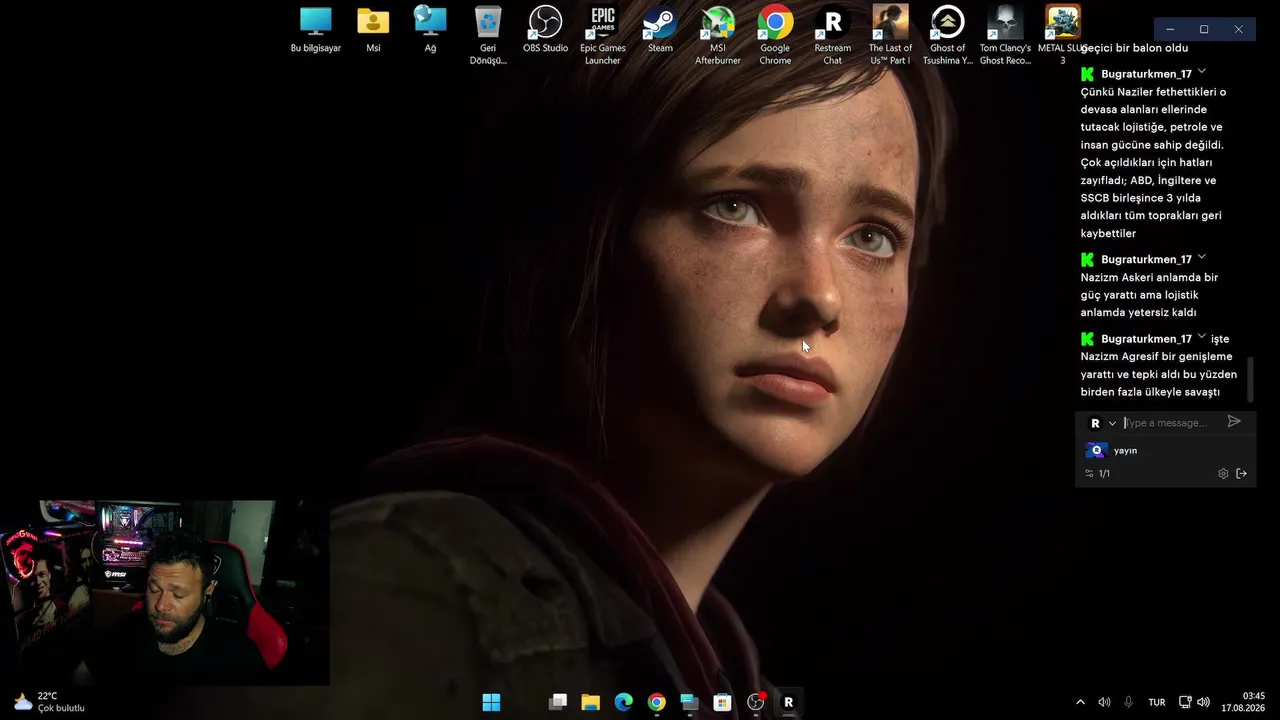Open the taskbar app left of Microsoft Store
The height and width of the screenshot is (720, 1280).
689,702
